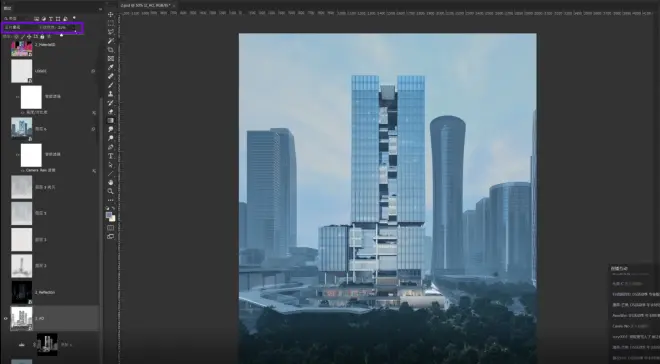This screenshot has height=364, width=660.
Task: Select the Rectangular Marquee tool
Action: [111, 23]
